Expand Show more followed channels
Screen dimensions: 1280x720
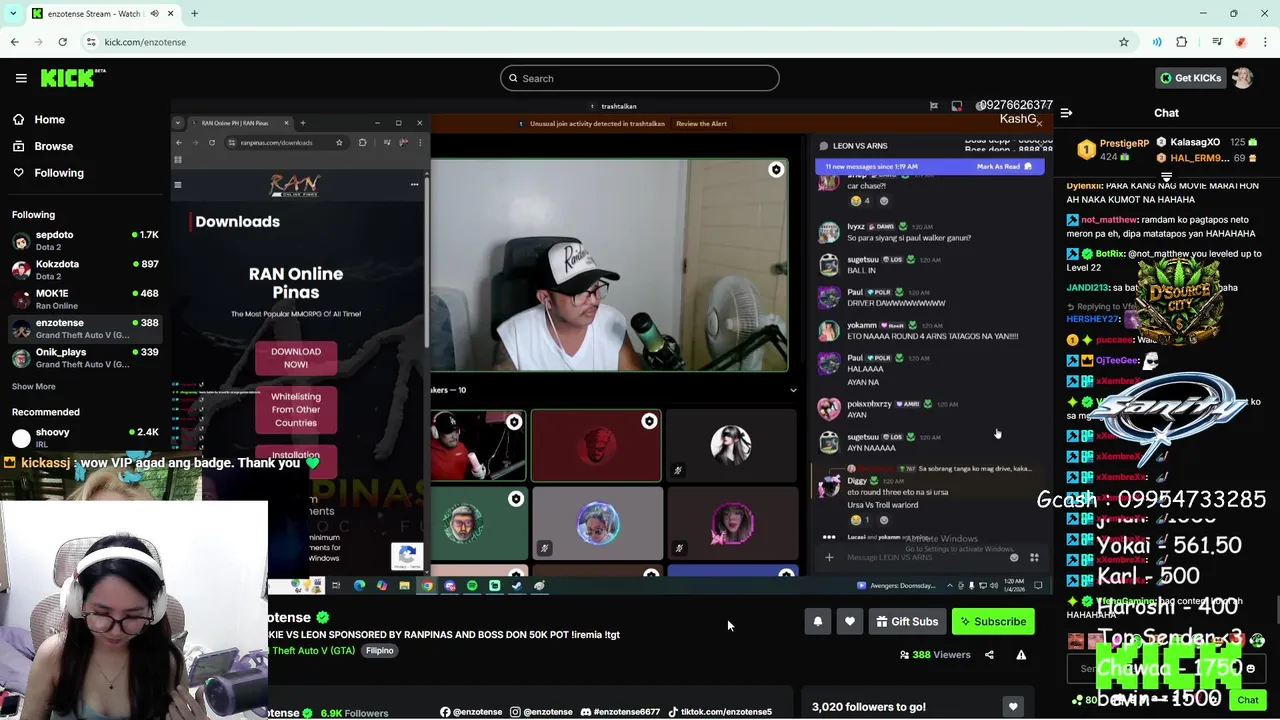tap(34, 386)
